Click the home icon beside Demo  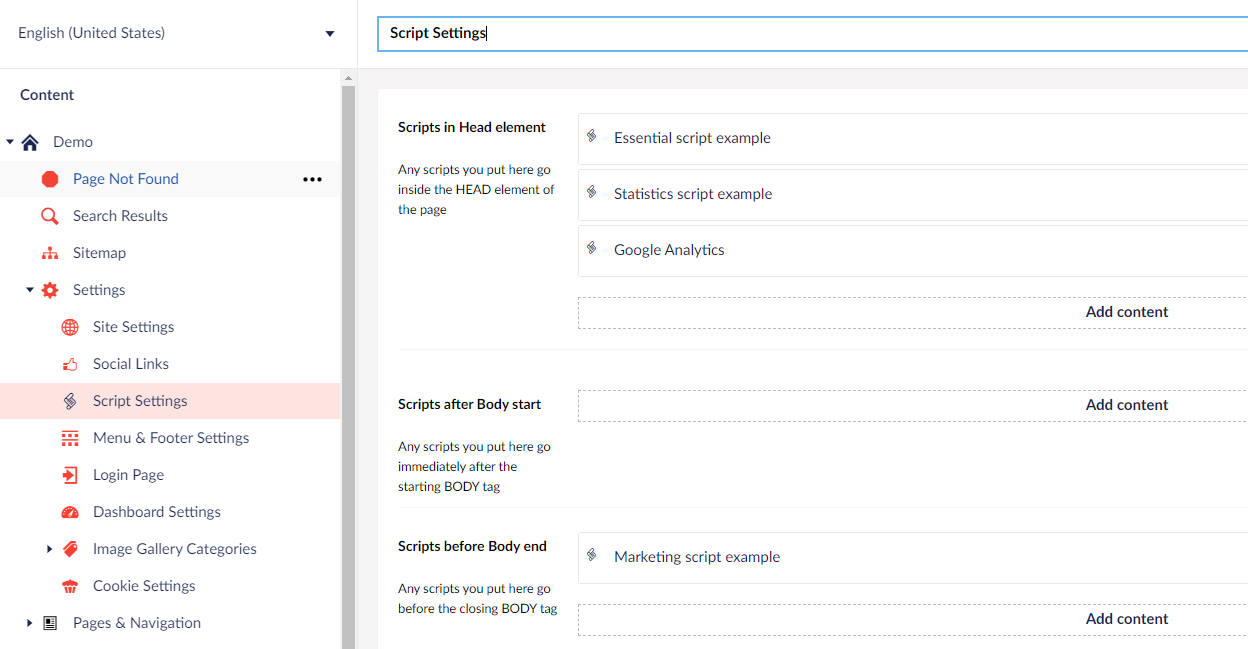pyautogui.click(x=30, y=142)
